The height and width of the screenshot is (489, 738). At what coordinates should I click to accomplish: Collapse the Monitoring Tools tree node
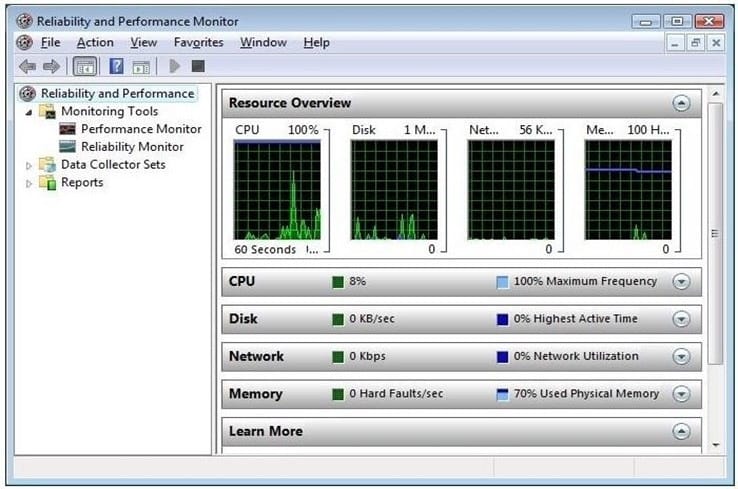tap(29, 112)
